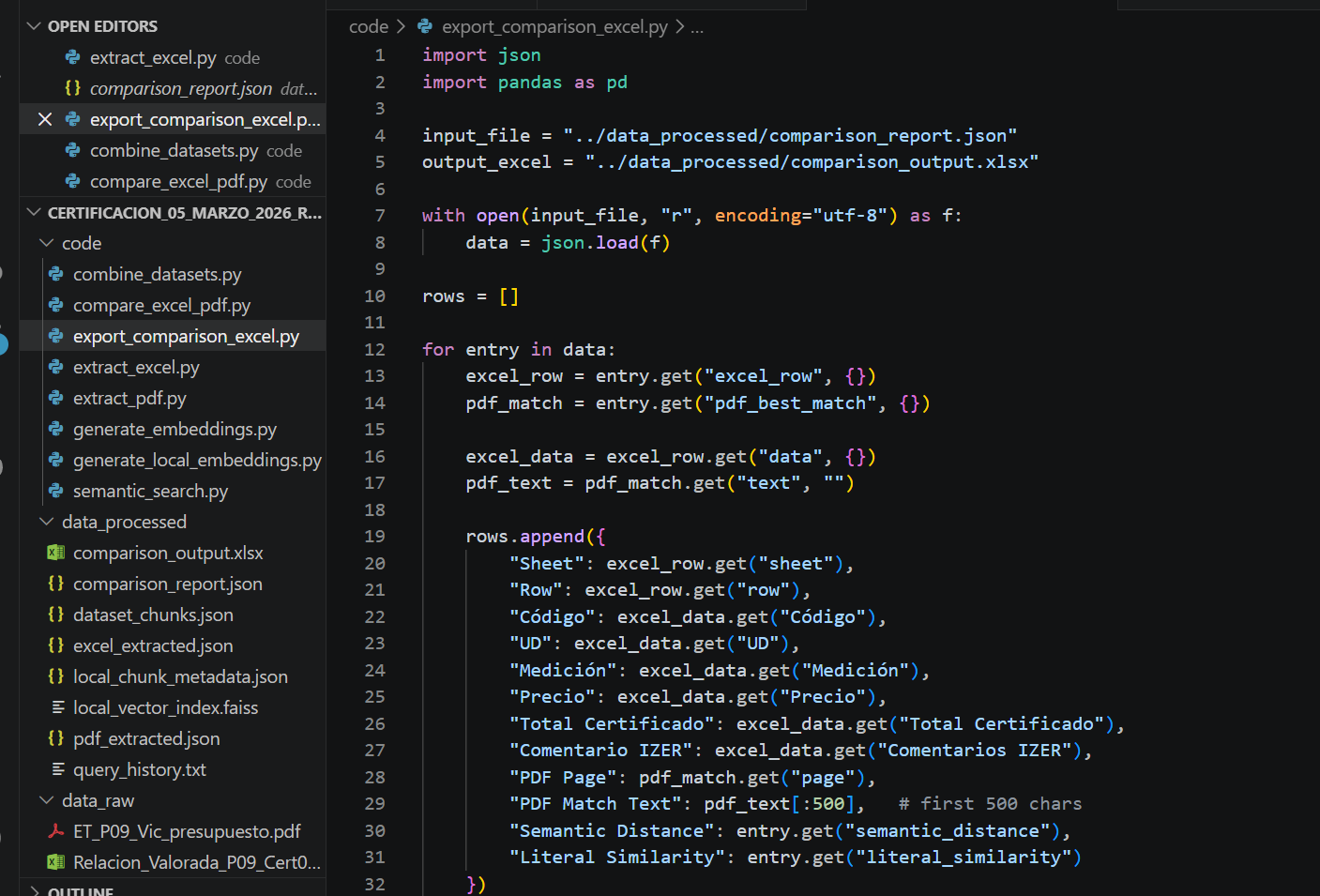Click the local_vector_index.faiss file icon
Screen dimensions: 1320x896
57,707
